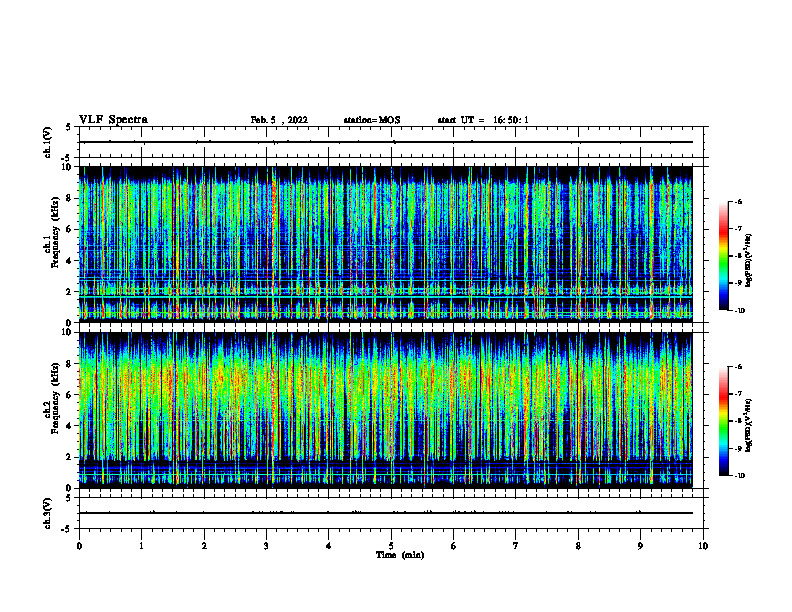This screenshot has width=792, height=612.
Task: Click the ch.2 spectrogram panel
Action: (386, 410)
